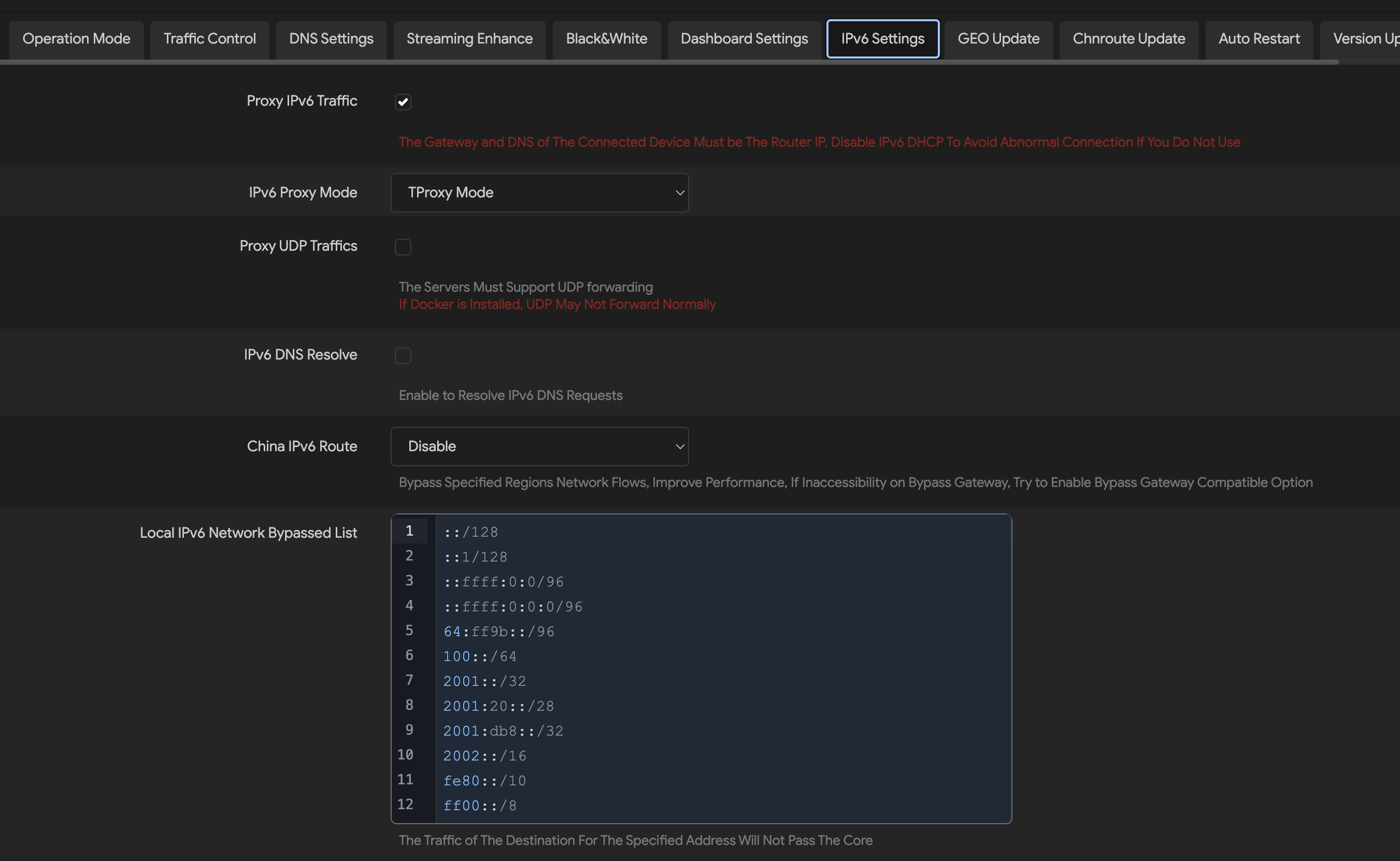Open the DNS Settings tab
The height and width of the screenshot is (861, 1400).
tap(332, 39)
